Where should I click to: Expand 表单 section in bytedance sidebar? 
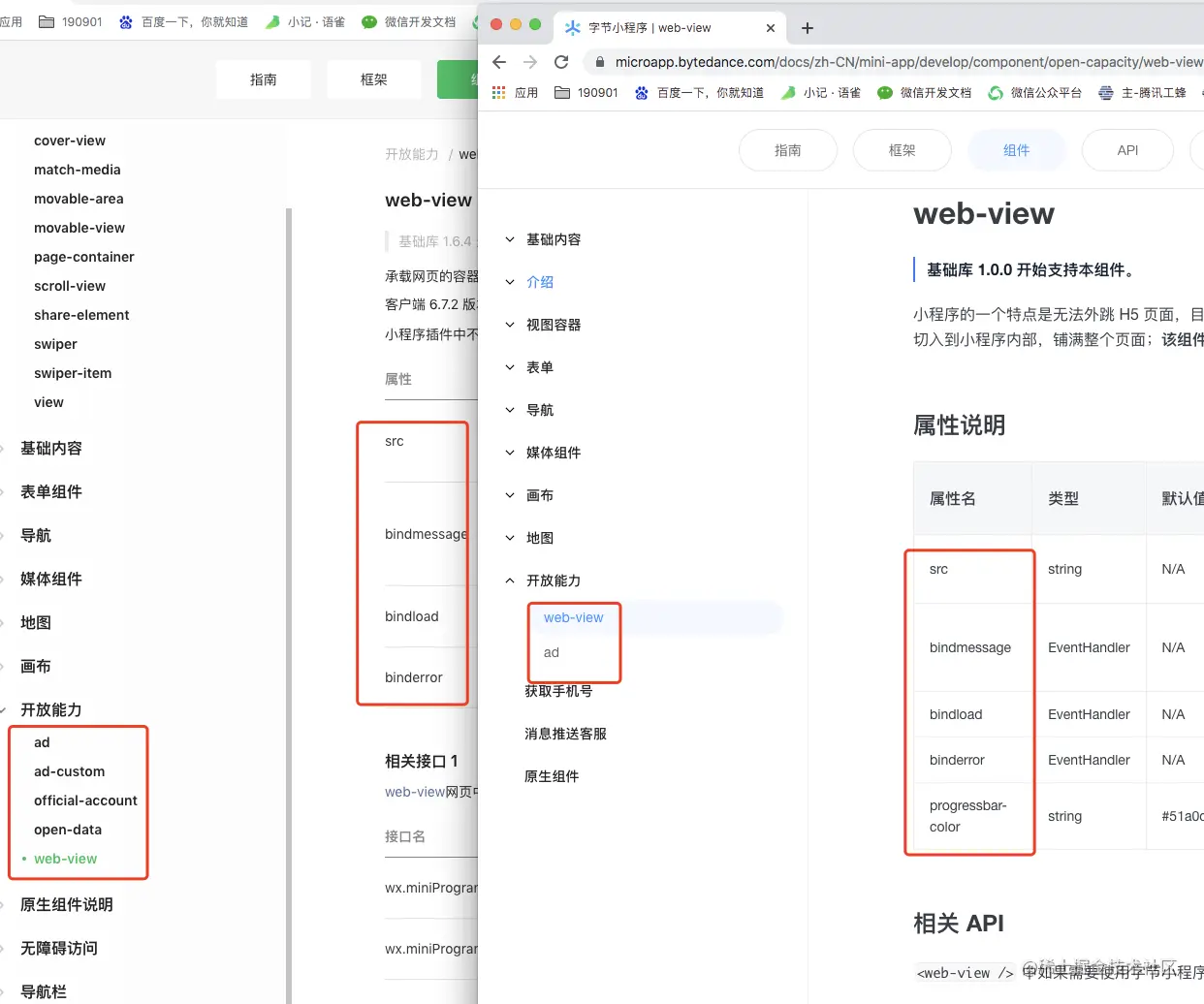pyautogui.click(x=529, y=367)
